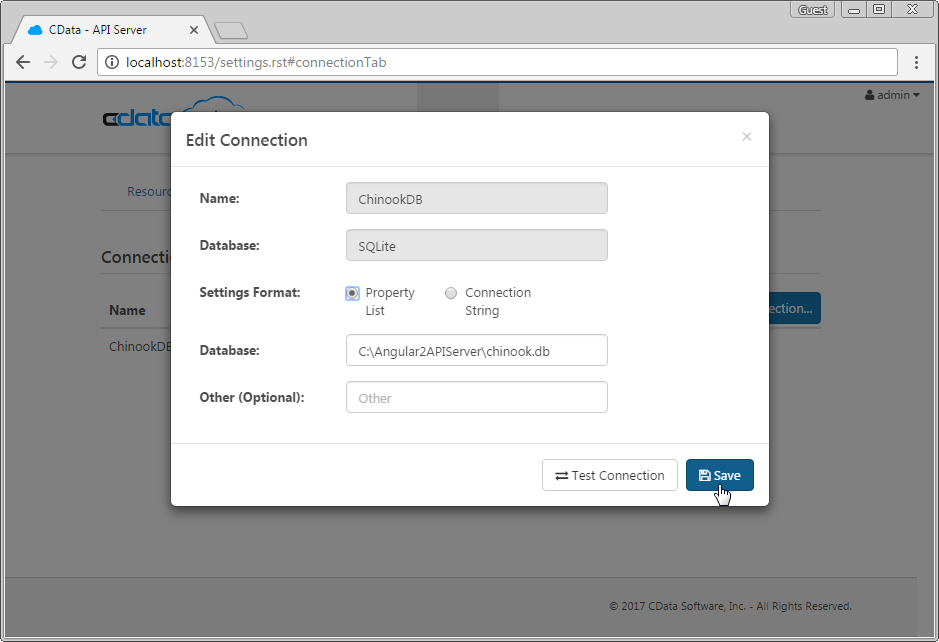The image size is (939, 642).
Task: Open a new browser tab
Action: (x=230, y=31)
